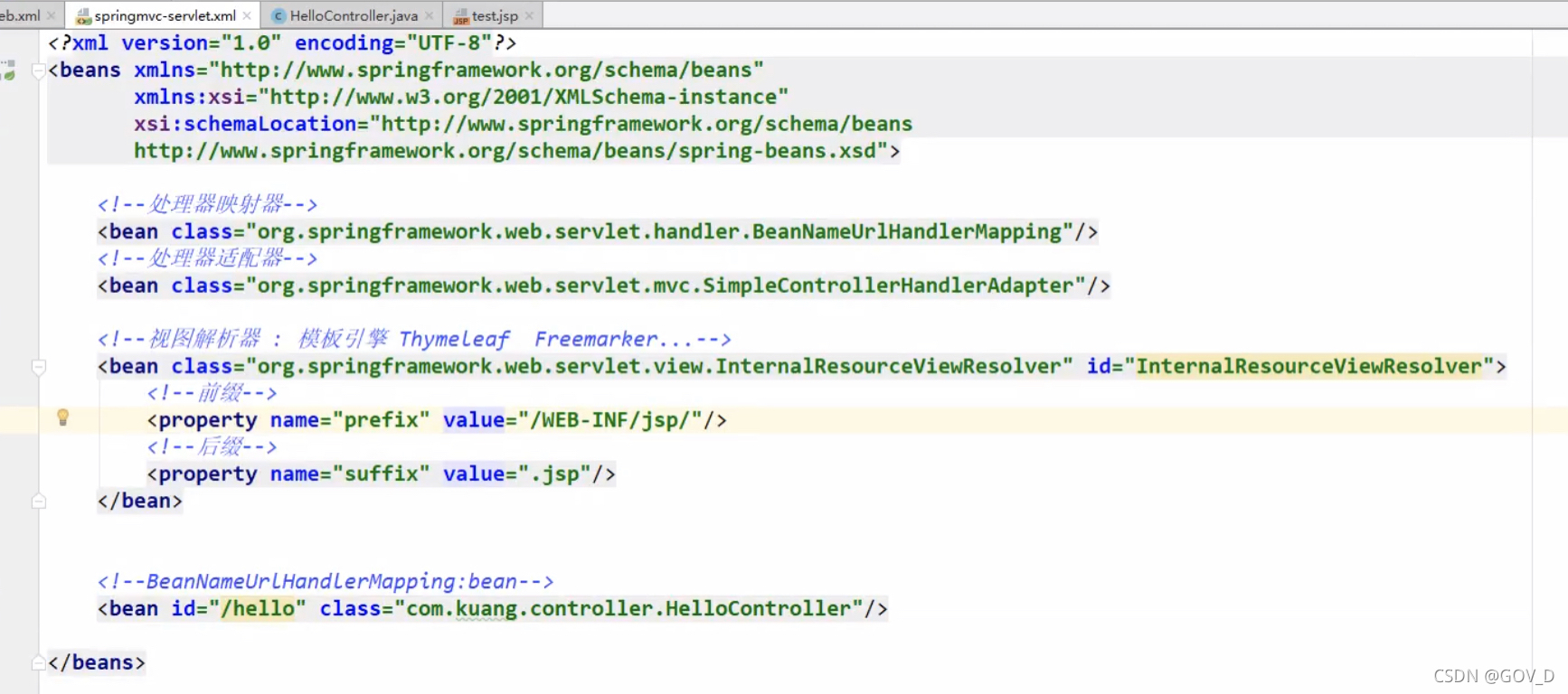
Task: Open the HelloController.java tab
Action: [x=354, y=15]
